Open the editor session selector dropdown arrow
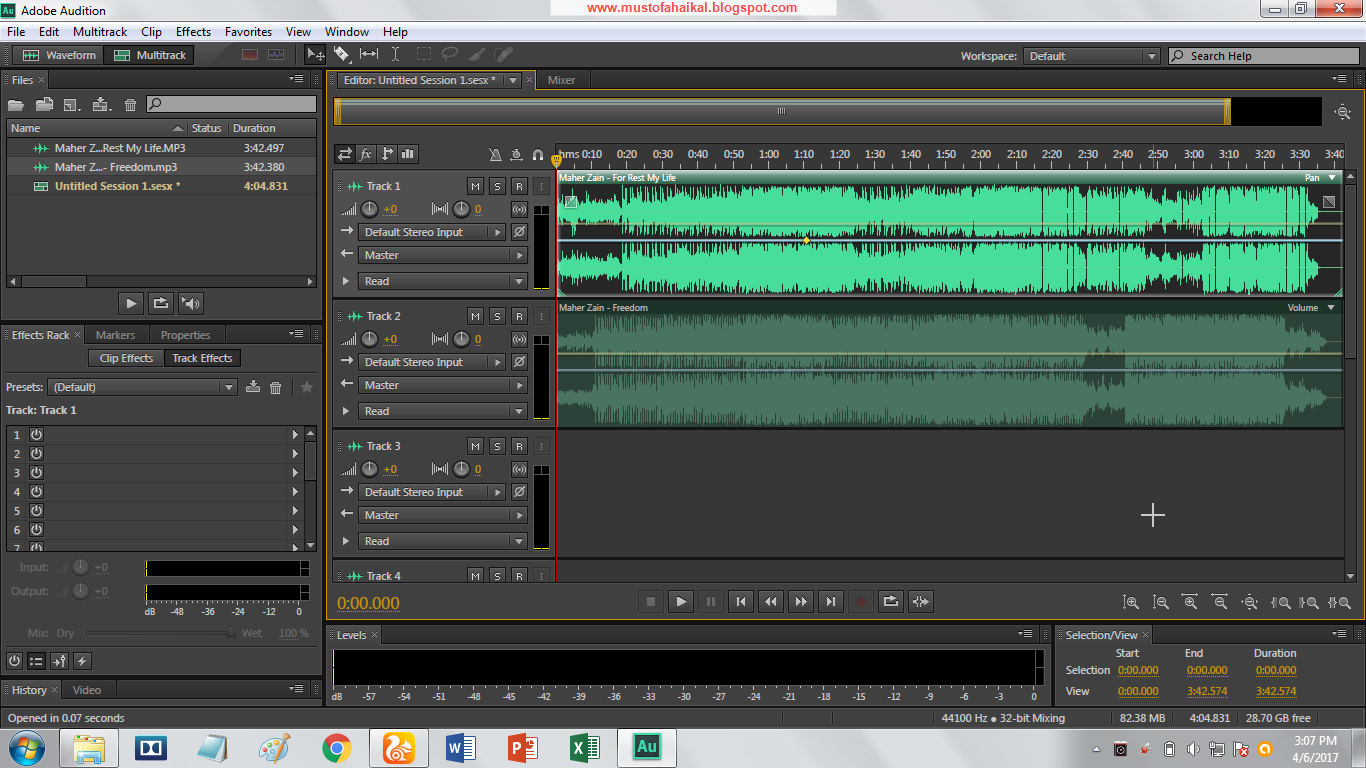 point(513,80)
